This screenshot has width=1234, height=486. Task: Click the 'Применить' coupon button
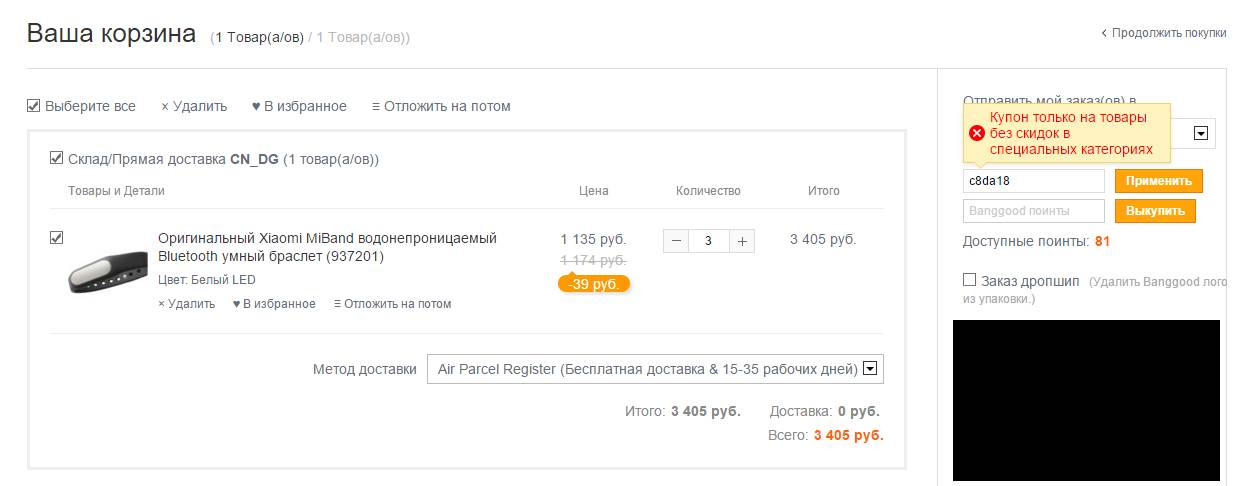tap(1159, 181)
